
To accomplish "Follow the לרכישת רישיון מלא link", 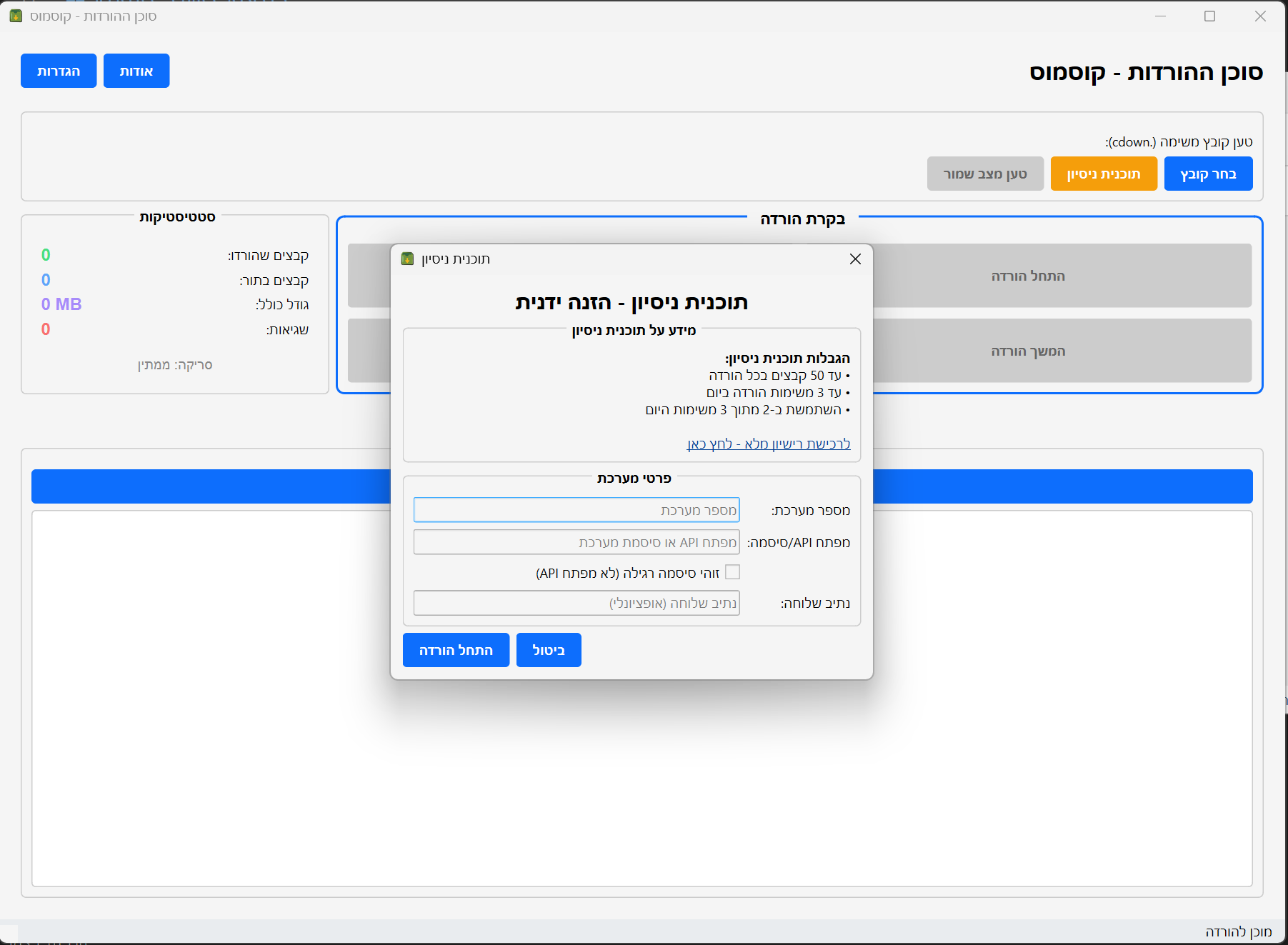I will point(768,444).
